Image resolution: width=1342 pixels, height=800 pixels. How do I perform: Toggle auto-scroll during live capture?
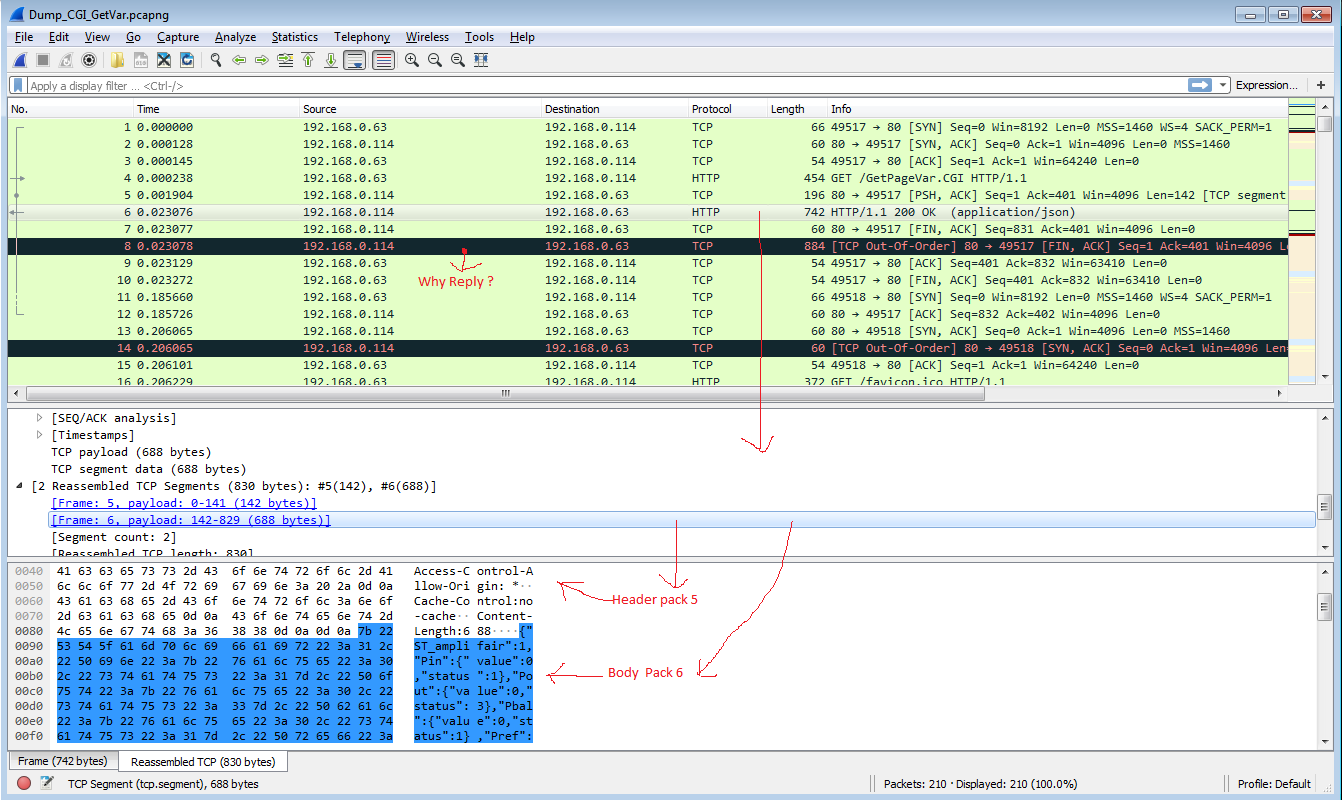tap(354, 60)
